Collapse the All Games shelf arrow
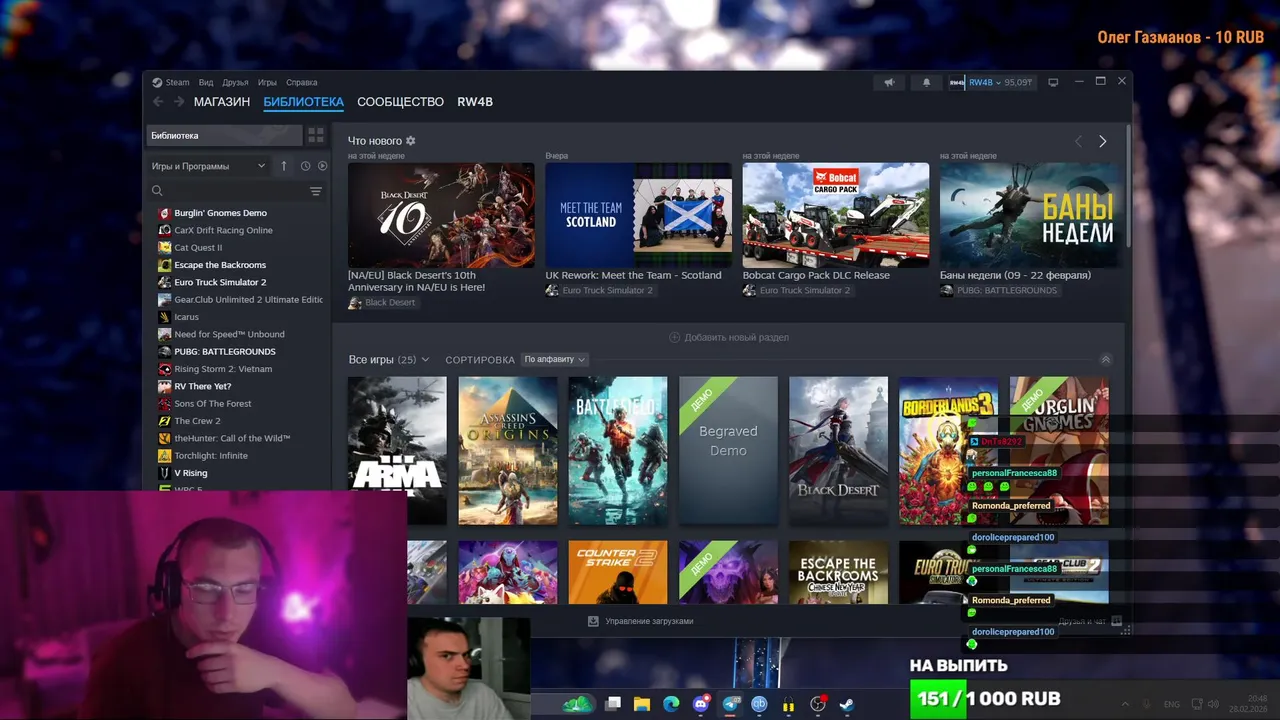 click(x=1106, y=359)
